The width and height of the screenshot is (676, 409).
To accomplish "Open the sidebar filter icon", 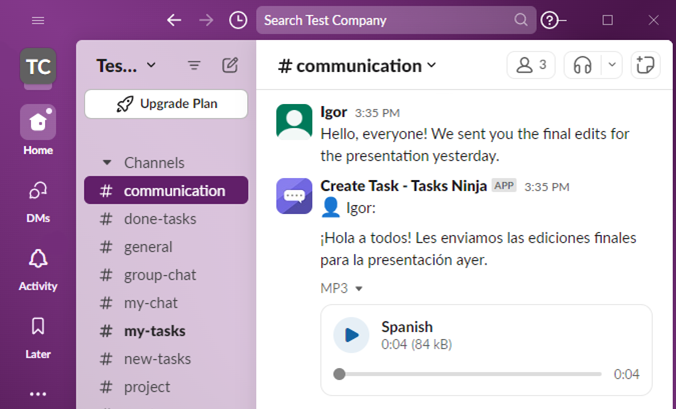I will coord(194,66).
